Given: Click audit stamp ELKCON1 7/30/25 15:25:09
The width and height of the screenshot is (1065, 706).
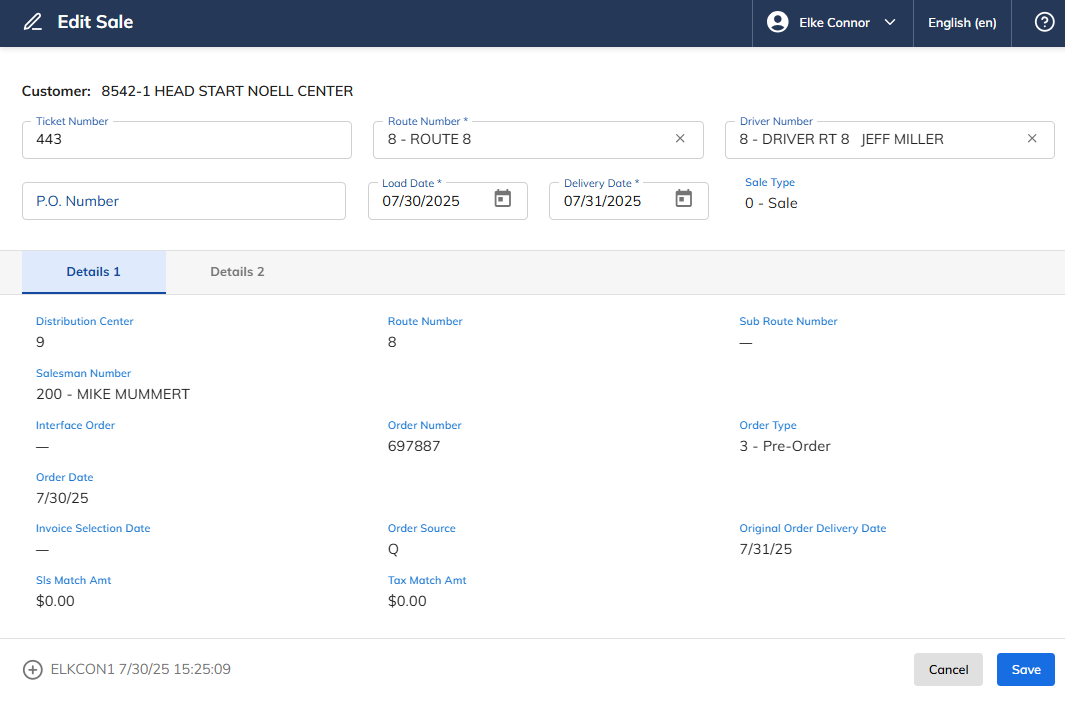Looking at the screenshot, I should click(141, 669).
